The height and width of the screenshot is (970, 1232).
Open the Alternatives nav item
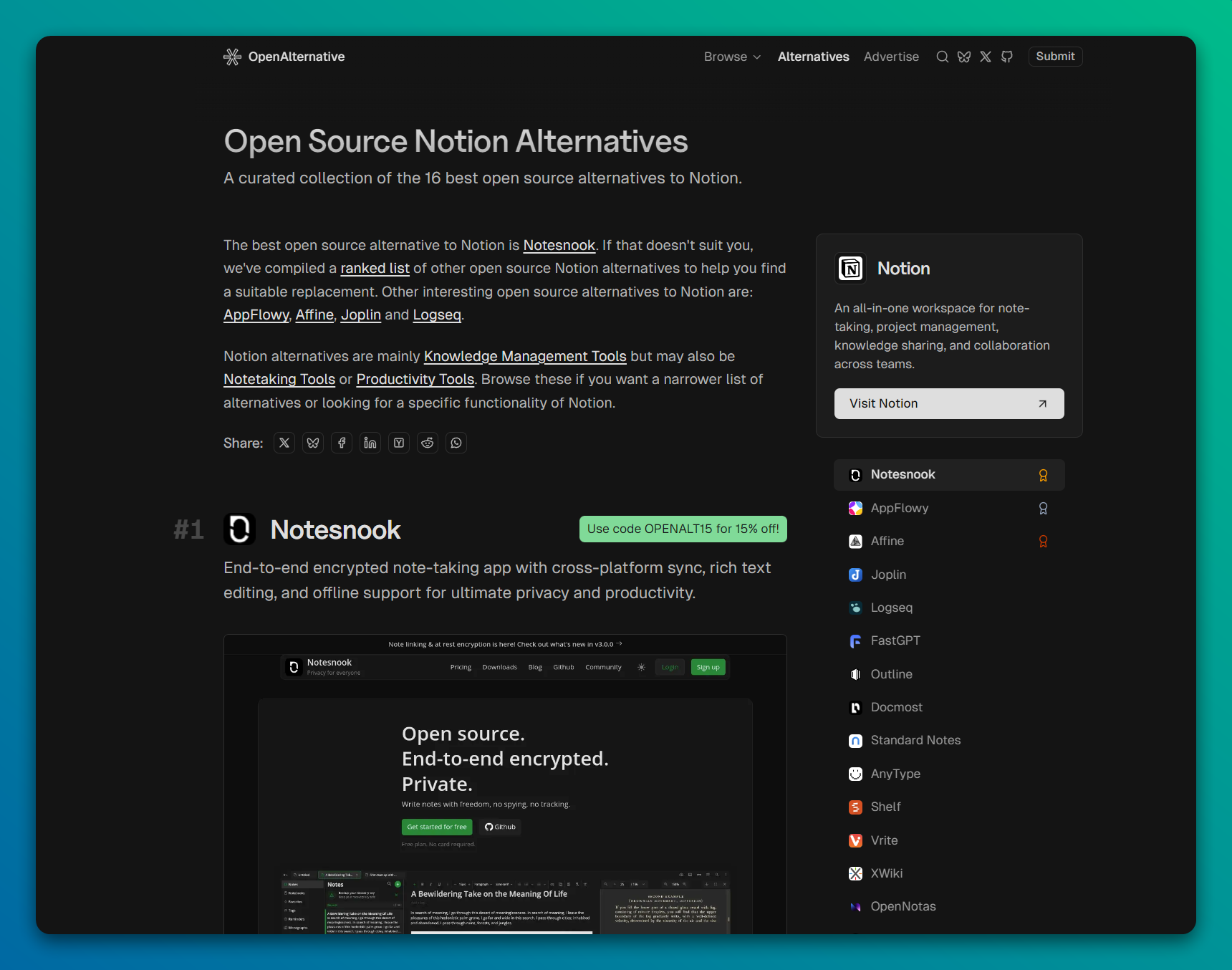pos(813,57)
